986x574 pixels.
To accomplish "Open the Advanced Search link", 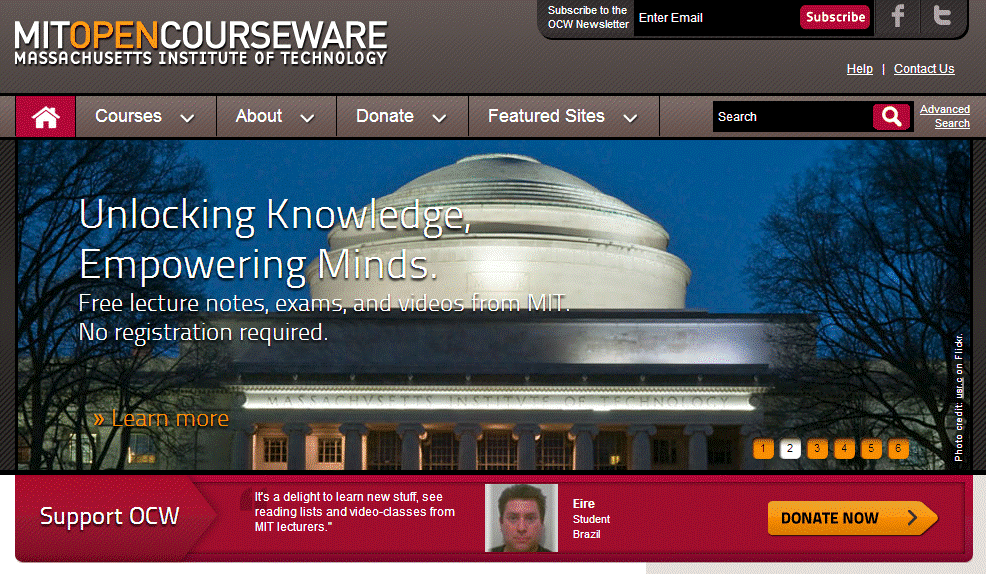I will [x=945, y=116].
